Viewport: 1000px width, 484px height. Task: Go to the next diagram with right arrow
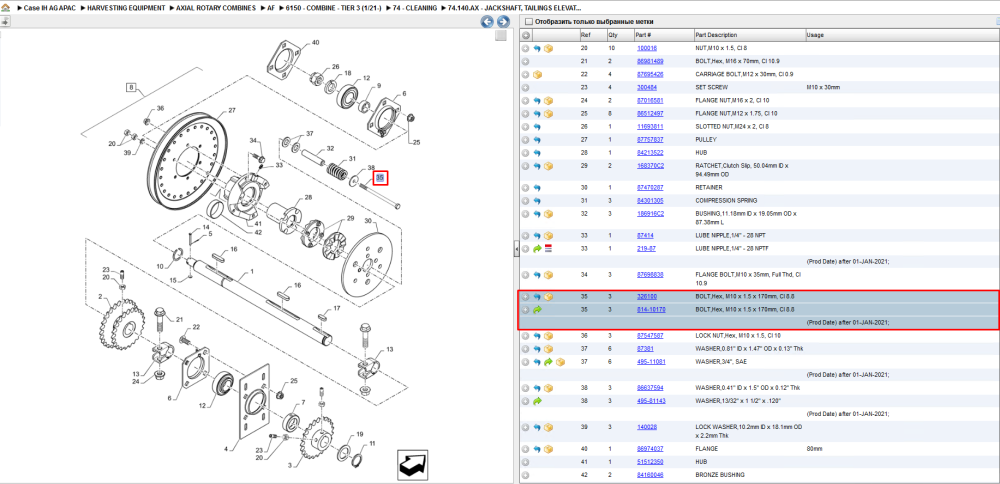click(503, 22)
